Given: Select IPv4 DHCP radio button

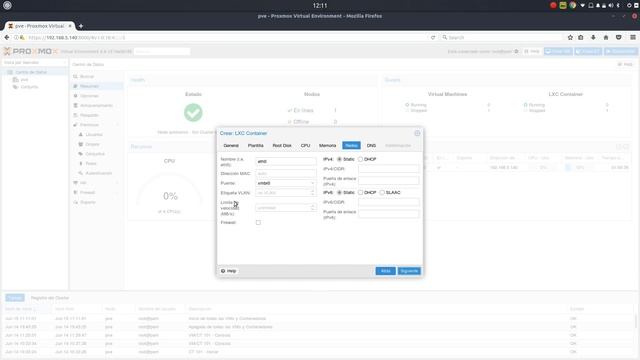Looking at the screenshot, I should click(360, 159).
